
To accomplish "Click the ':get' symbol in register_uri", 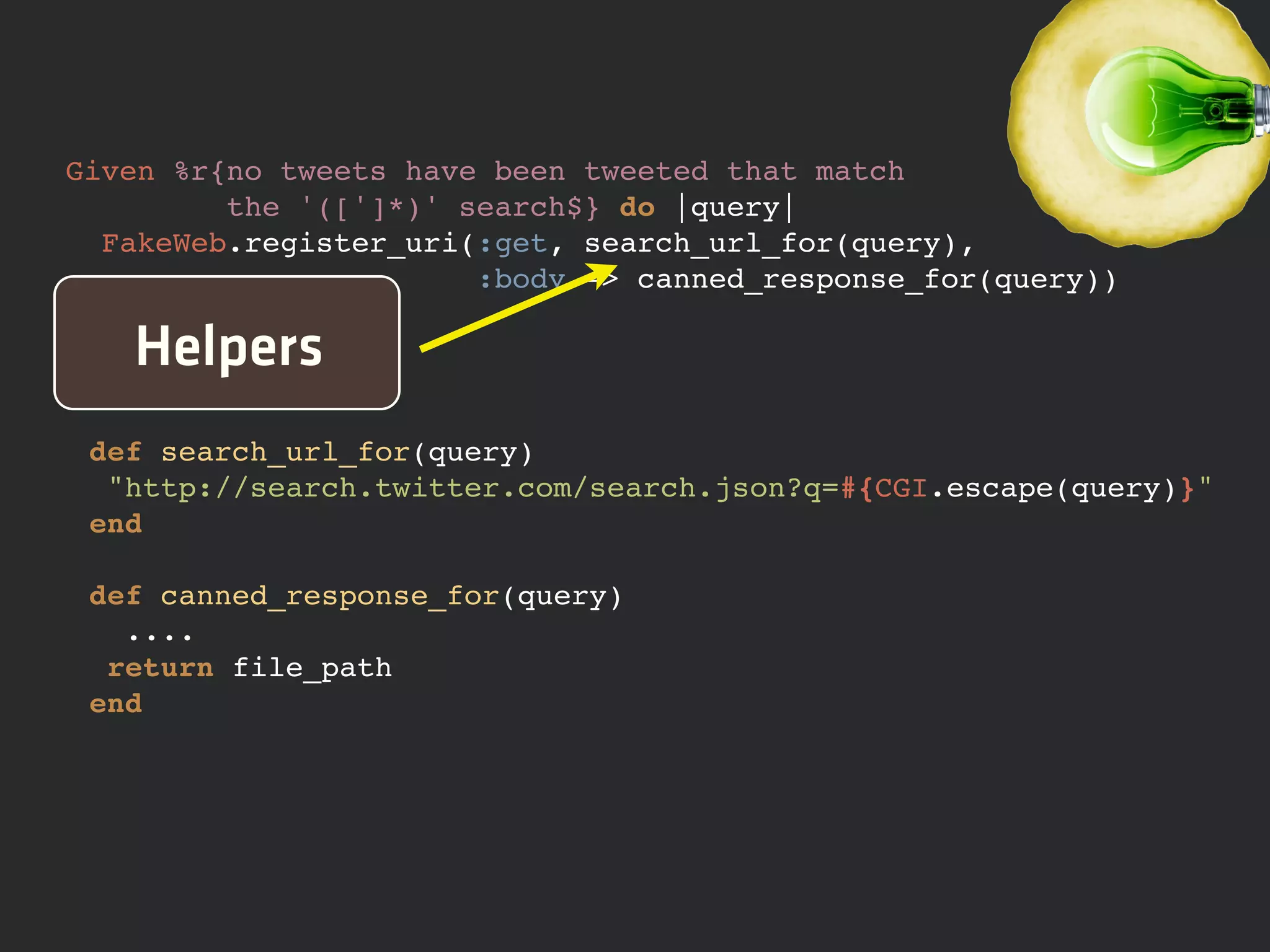I will pos(513,244).
